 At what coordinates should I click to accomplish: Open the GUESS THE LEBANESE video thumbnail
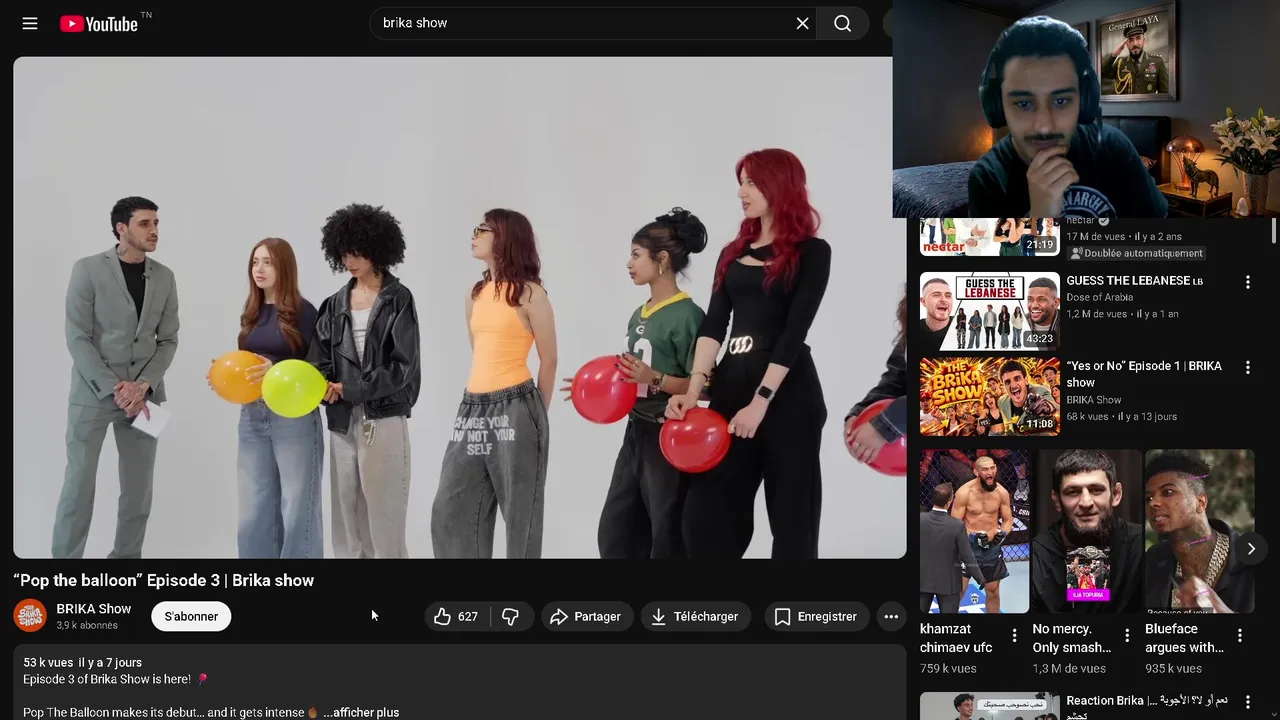click(x=990, y=311)
